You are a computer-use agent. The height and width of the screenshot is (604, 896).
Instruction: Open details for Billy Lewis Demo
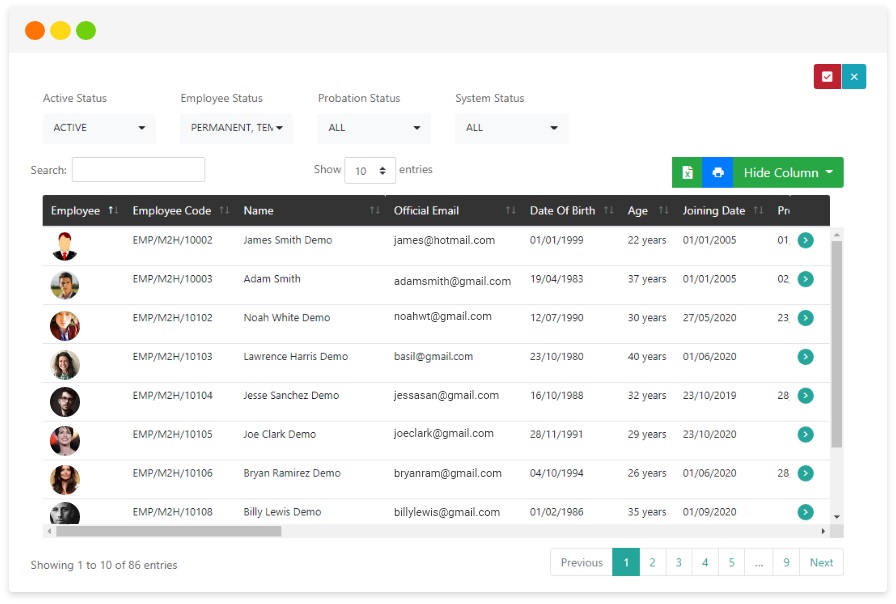806,511
